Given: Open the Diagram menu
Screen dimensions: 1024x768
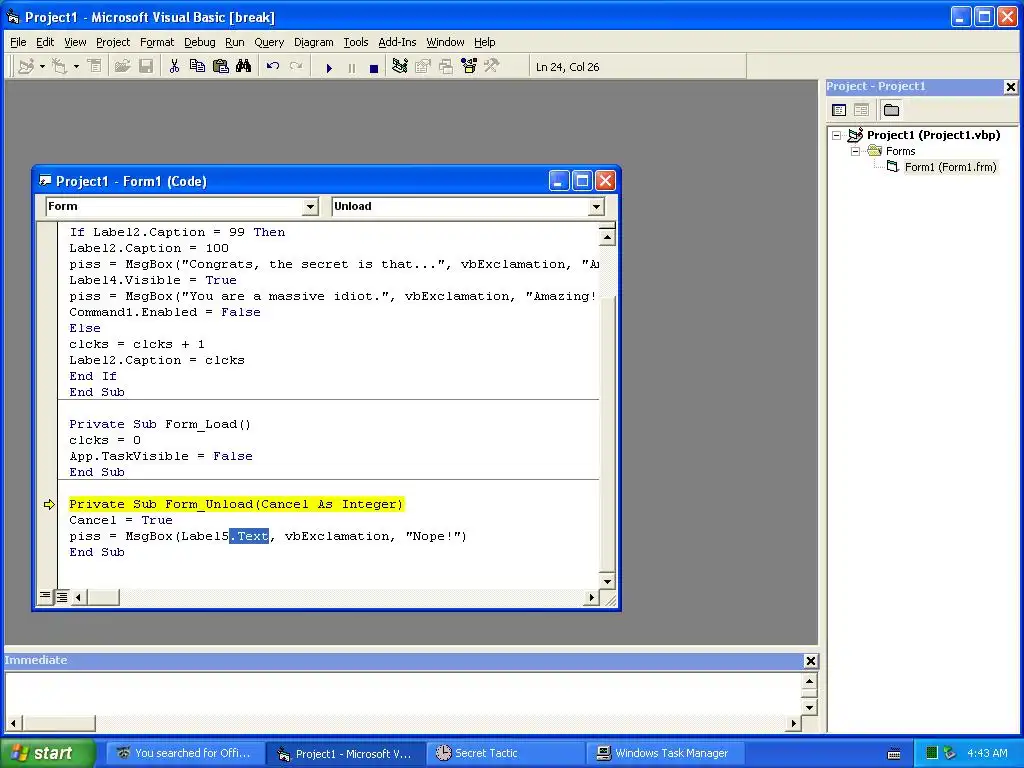Looking at the screenshot, I should click(313, 42).
